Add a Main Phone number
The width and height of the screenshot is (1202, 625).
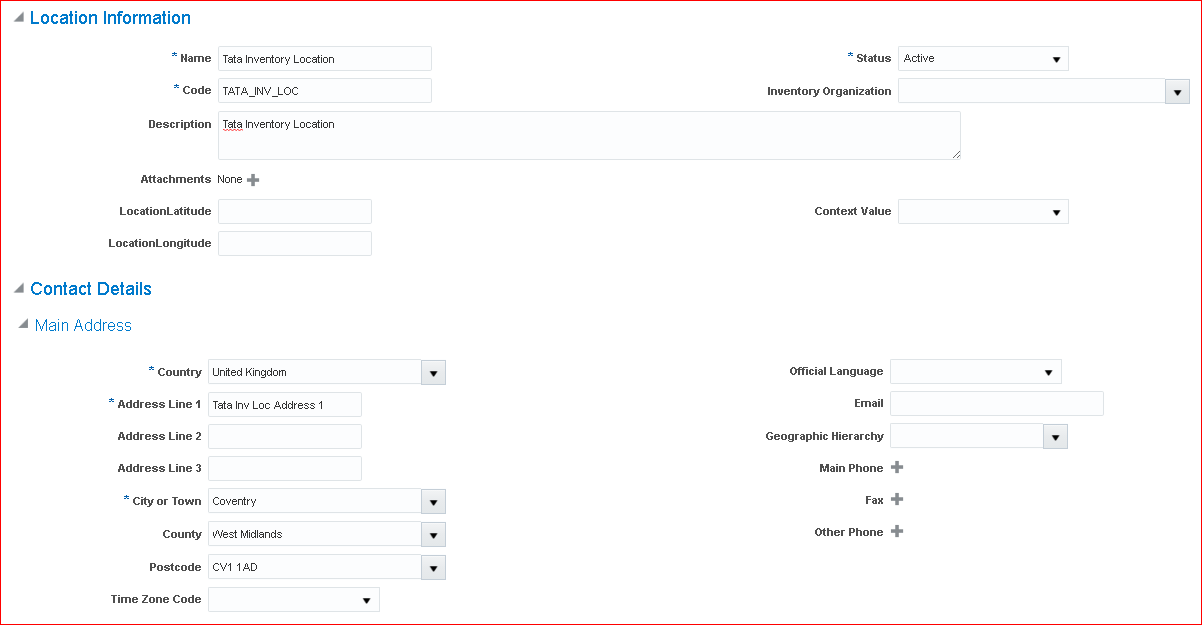click(x=897, y=468)
